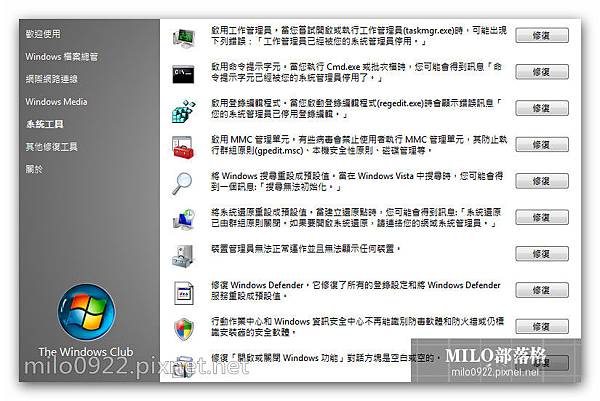Click the security center shield icon

coord(184,329)
